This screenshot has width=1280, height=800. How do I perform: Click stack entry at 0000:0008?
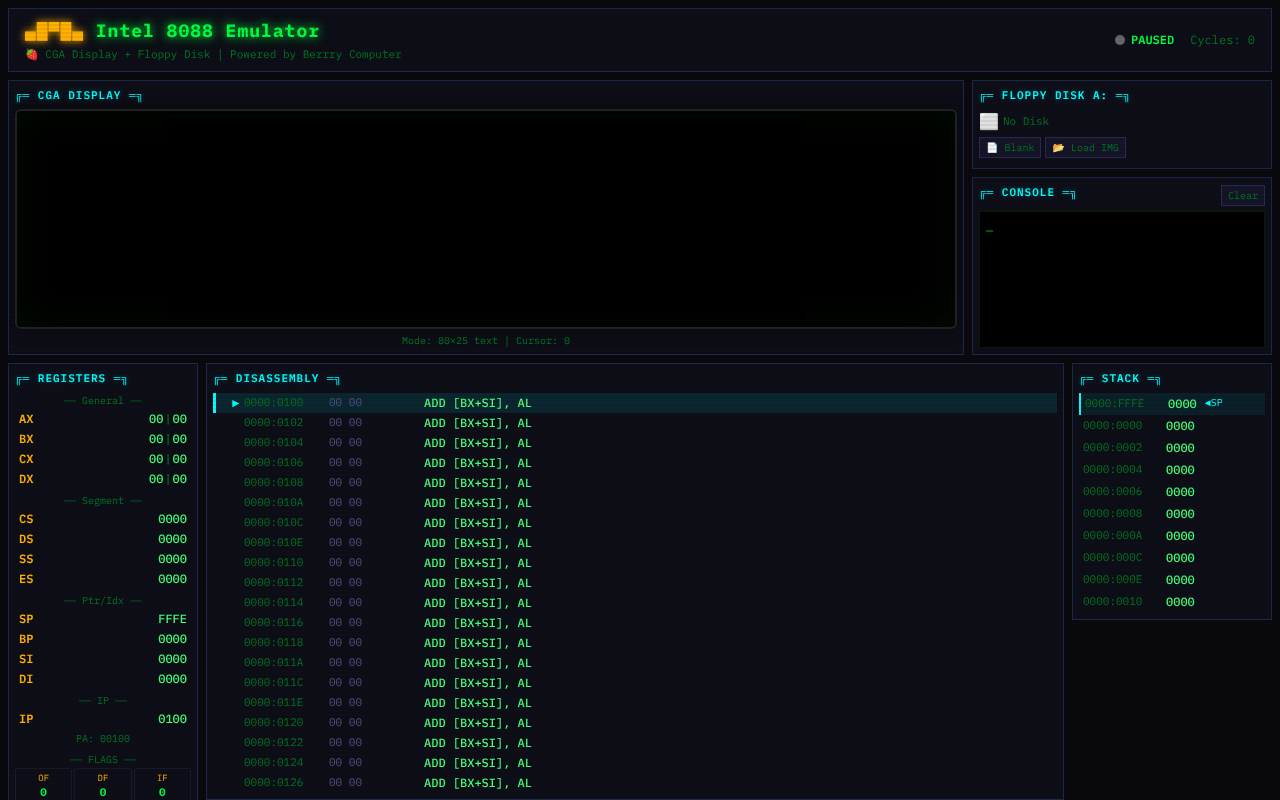1172,514
